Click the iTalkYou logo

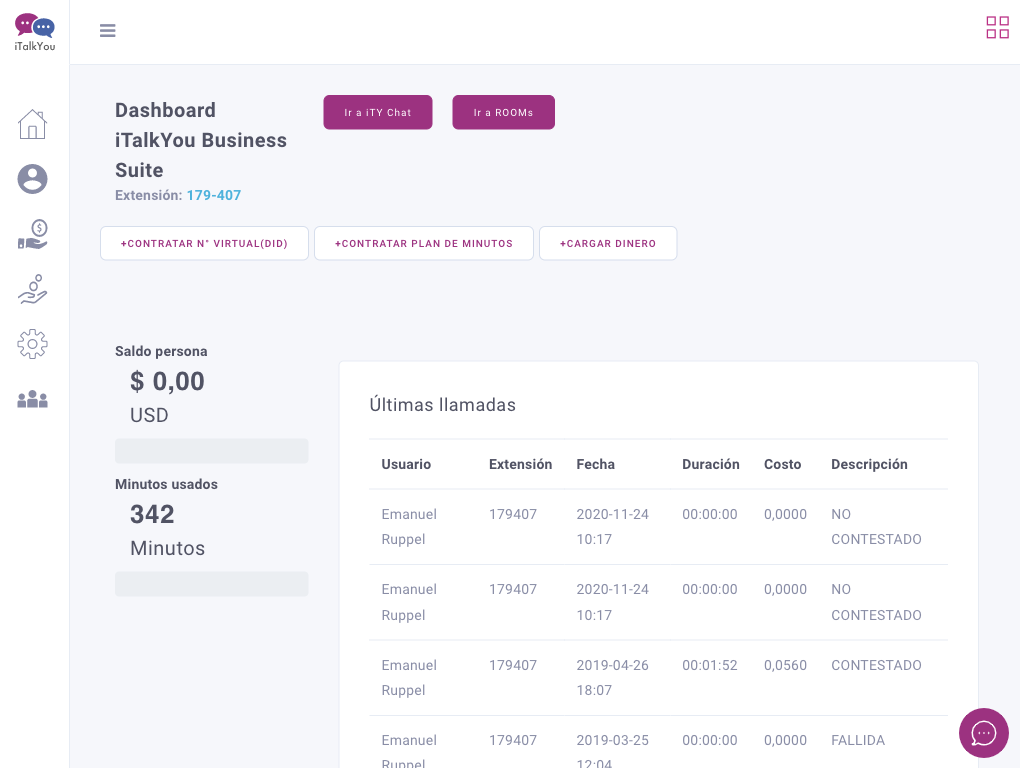(34, 32)
